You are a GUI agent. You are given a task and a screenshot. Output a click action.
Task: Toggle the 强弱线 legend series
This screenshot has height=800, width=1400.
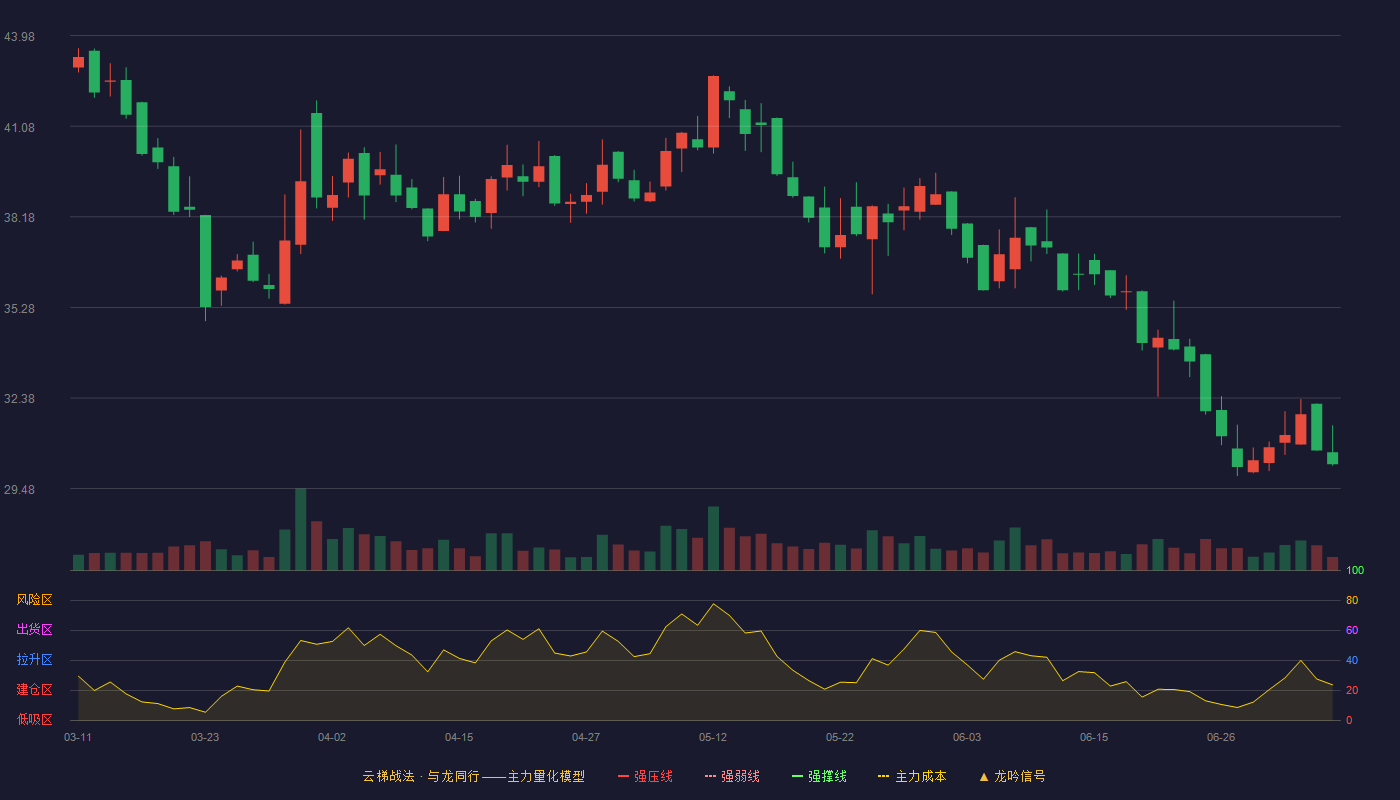(732, 776)
